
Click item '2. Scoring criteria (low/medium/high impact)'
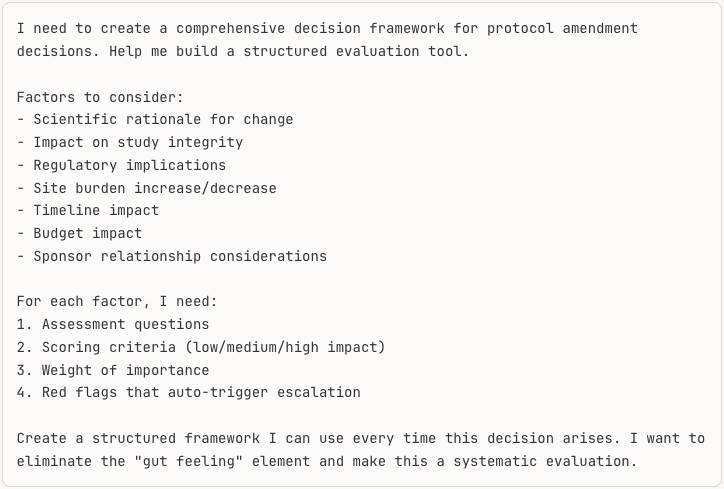200,347
